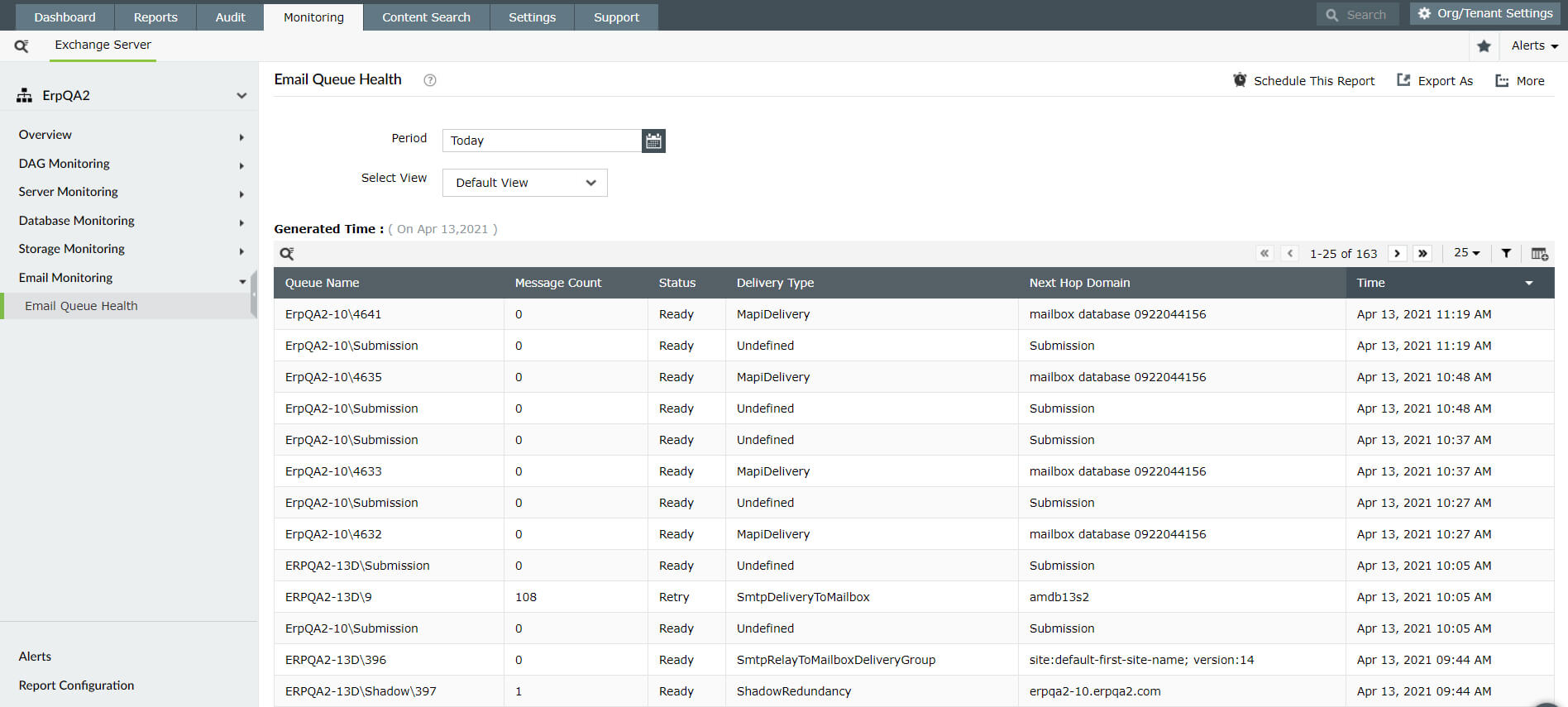Expand the Storage Monitoring section
Viewport: 1568px width, 707px height.
point(241,251)
